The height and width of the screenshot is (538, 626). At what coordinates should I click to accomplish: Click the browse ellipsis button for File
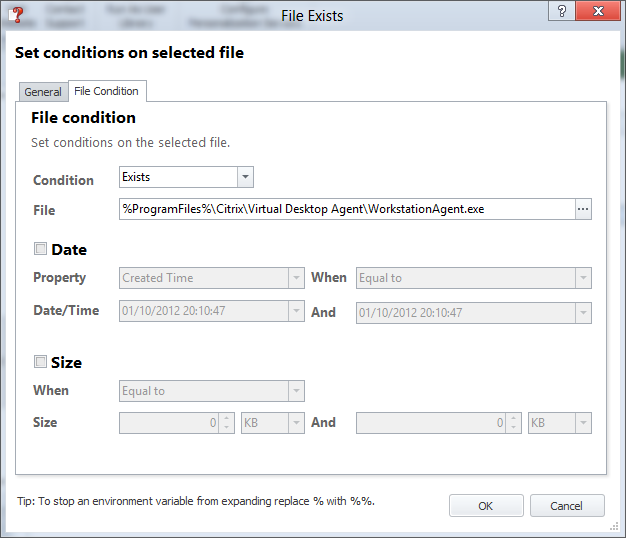[x=583, y=209]
